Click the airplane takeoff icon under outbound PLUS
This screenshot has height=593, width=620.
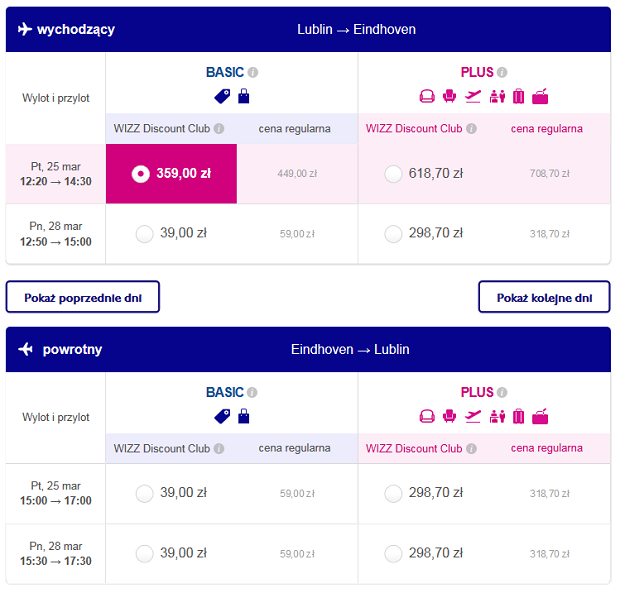point(473,96)
